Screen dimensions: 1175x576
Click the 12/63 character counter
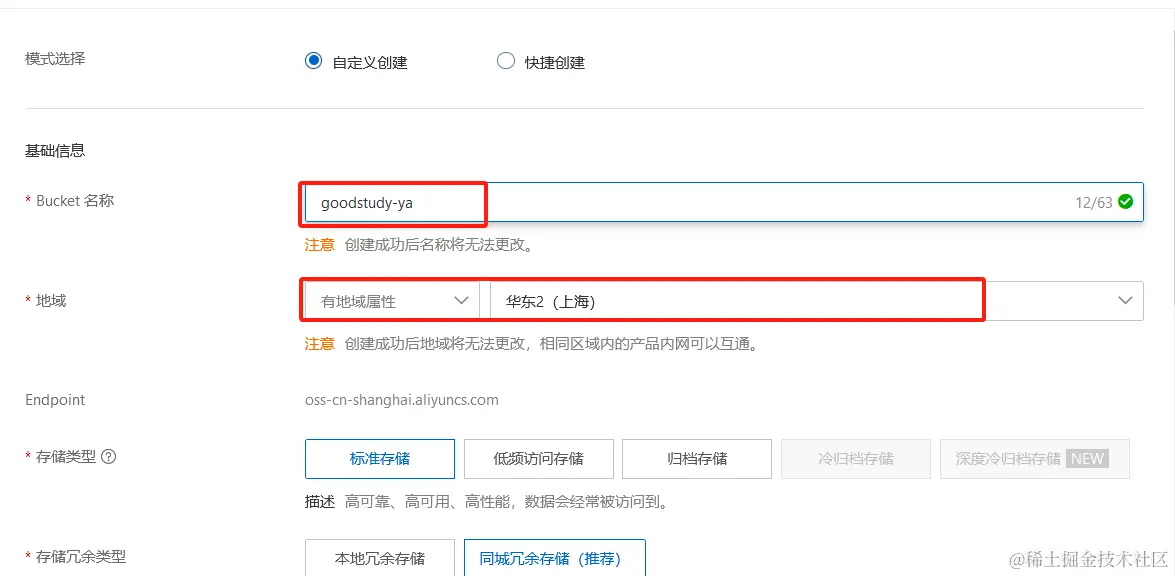[1093, 202]
